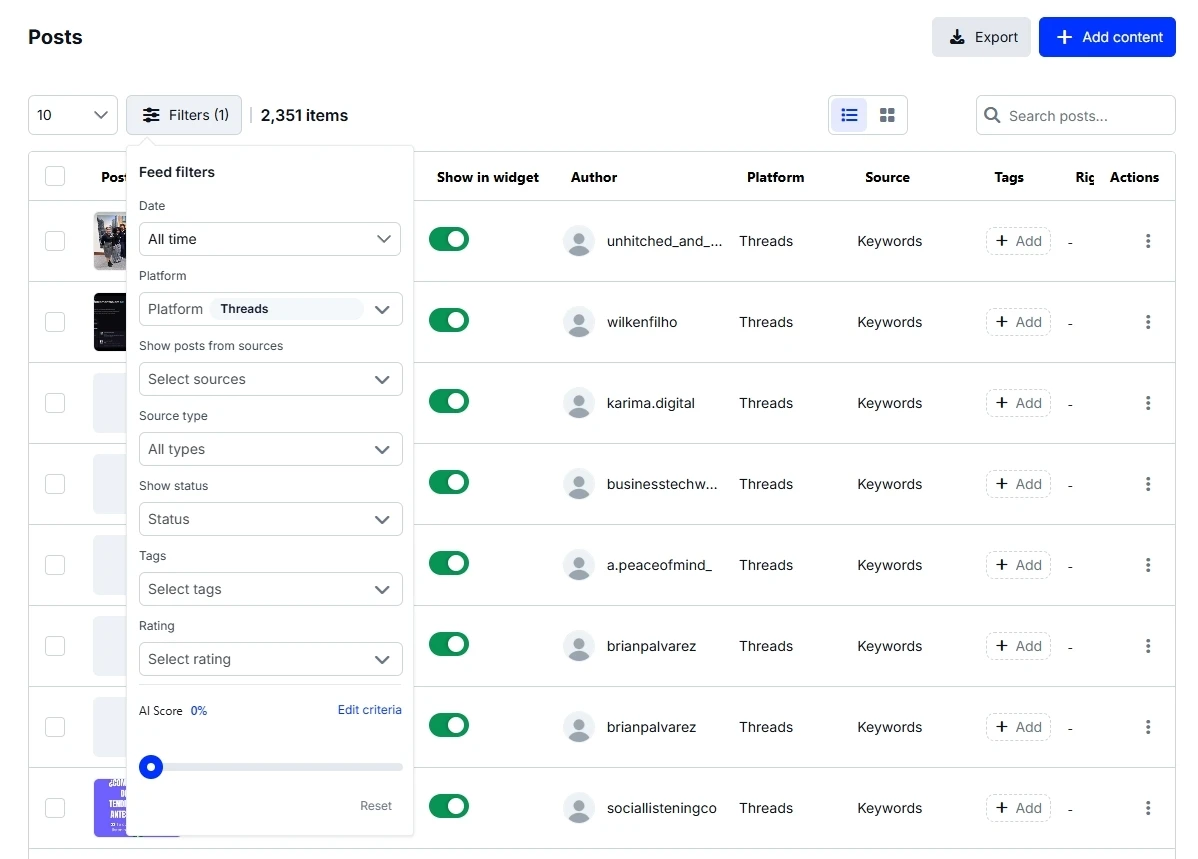Viewport: 1198px width, 859px height.
Task: Turn off widget toggle for wilkenfilho
Action: point(448,320)
